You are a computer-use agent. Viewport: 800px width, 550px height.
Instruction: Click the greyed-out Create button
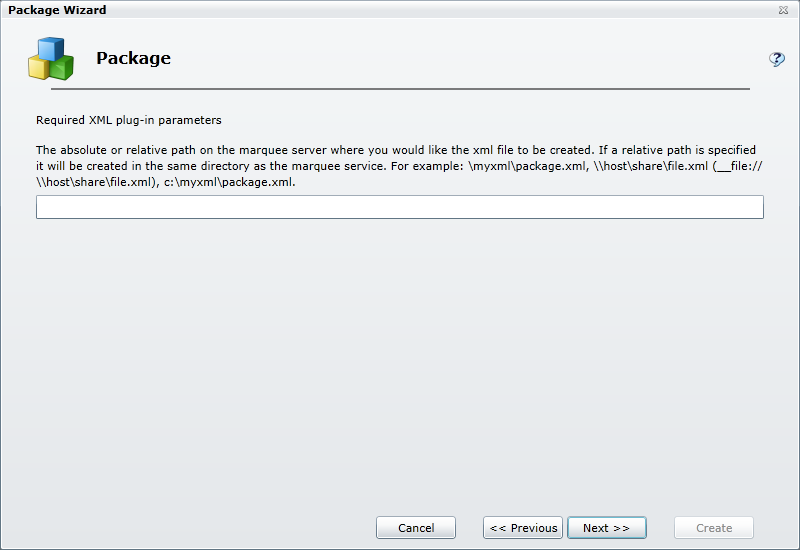click(x=714, y=528)
